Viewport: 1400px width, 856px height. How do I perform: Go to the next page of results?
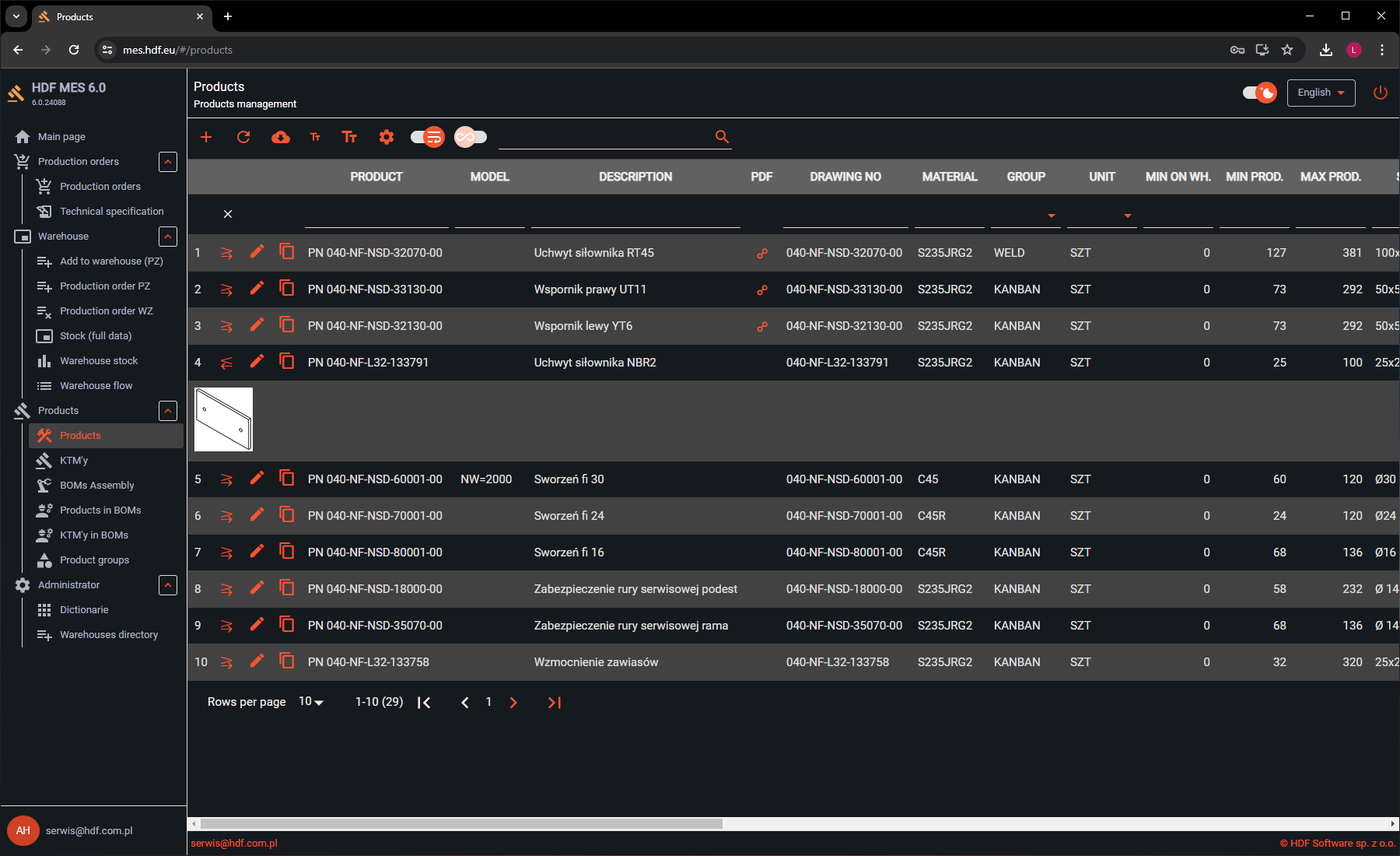513,703
